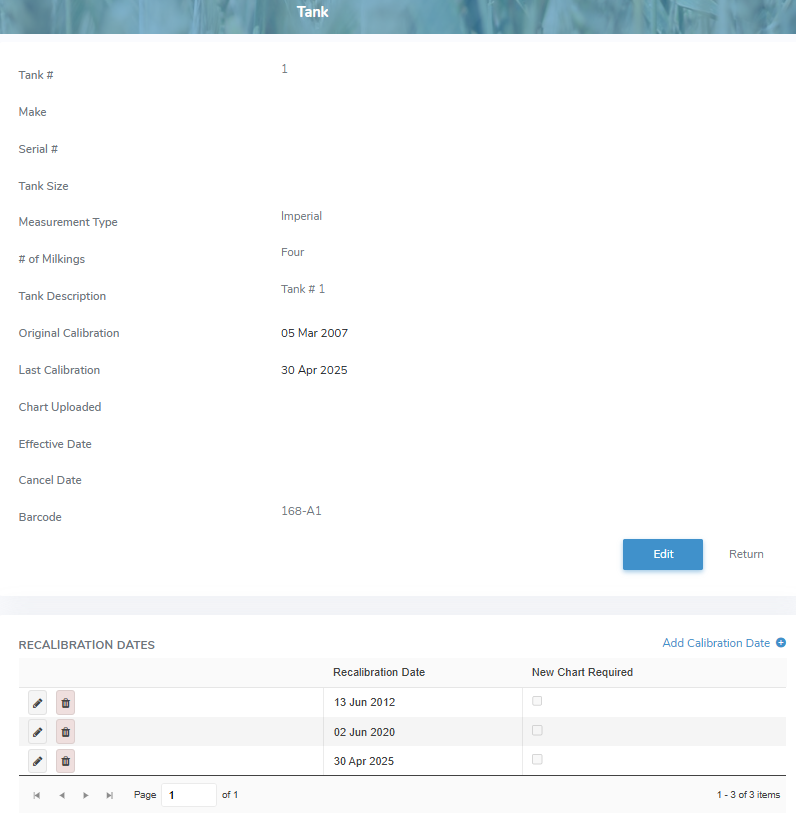Viewport: 796px width, 821px height.
Task: Sort by the Recalibration Date column header
Action: click(x=379, y=672)
